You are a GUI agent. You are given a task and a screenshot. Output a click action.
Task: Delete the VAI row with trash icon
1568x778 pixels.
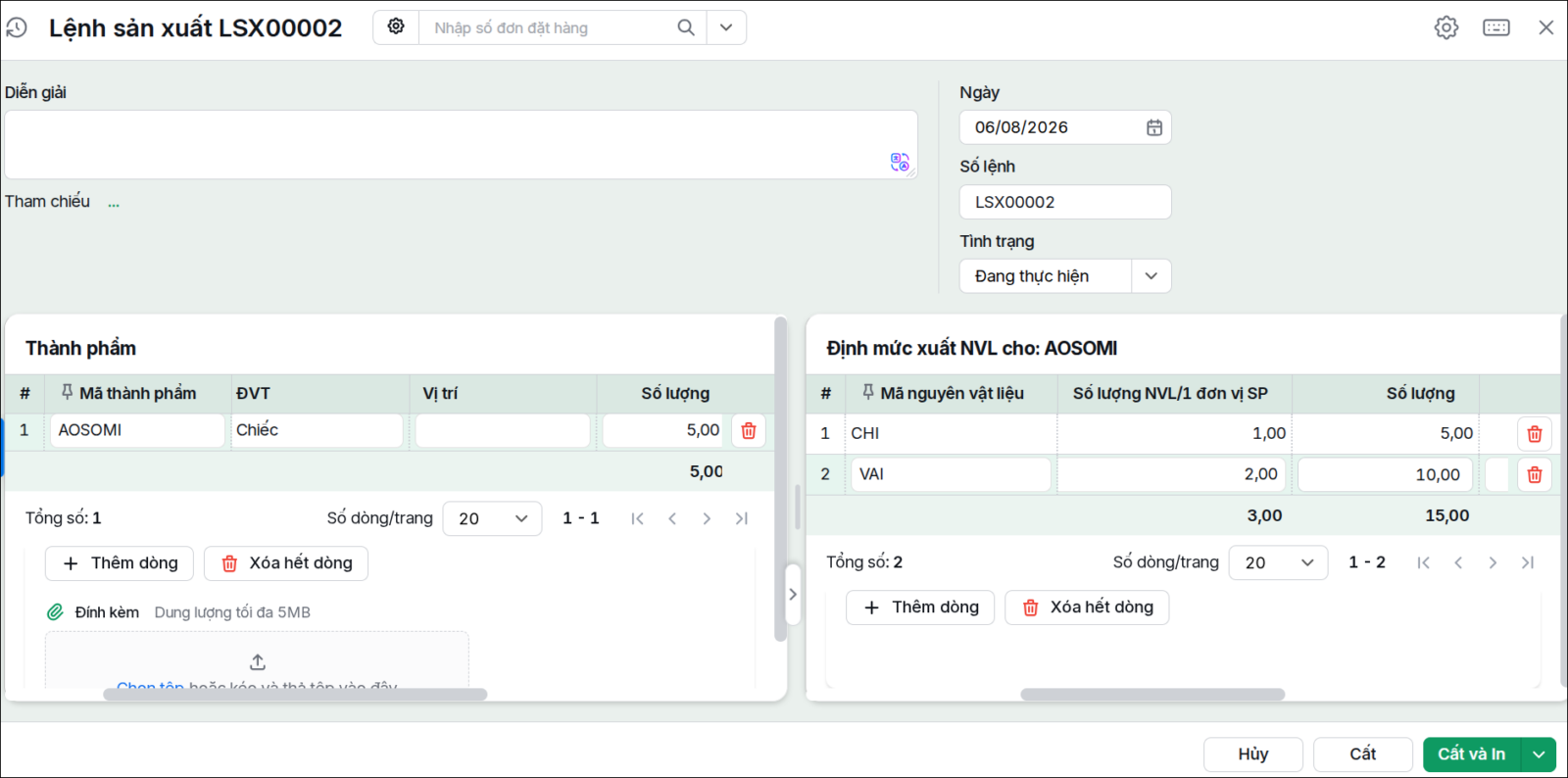(x=1535, y=474)
